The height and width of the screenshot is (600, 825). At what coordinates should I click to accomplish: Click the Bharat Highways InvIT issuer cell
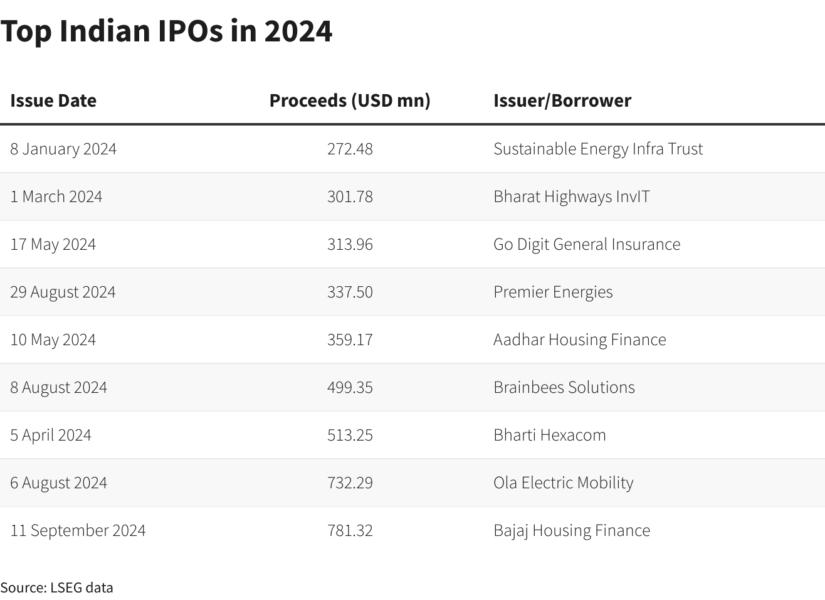click(571, 197)
